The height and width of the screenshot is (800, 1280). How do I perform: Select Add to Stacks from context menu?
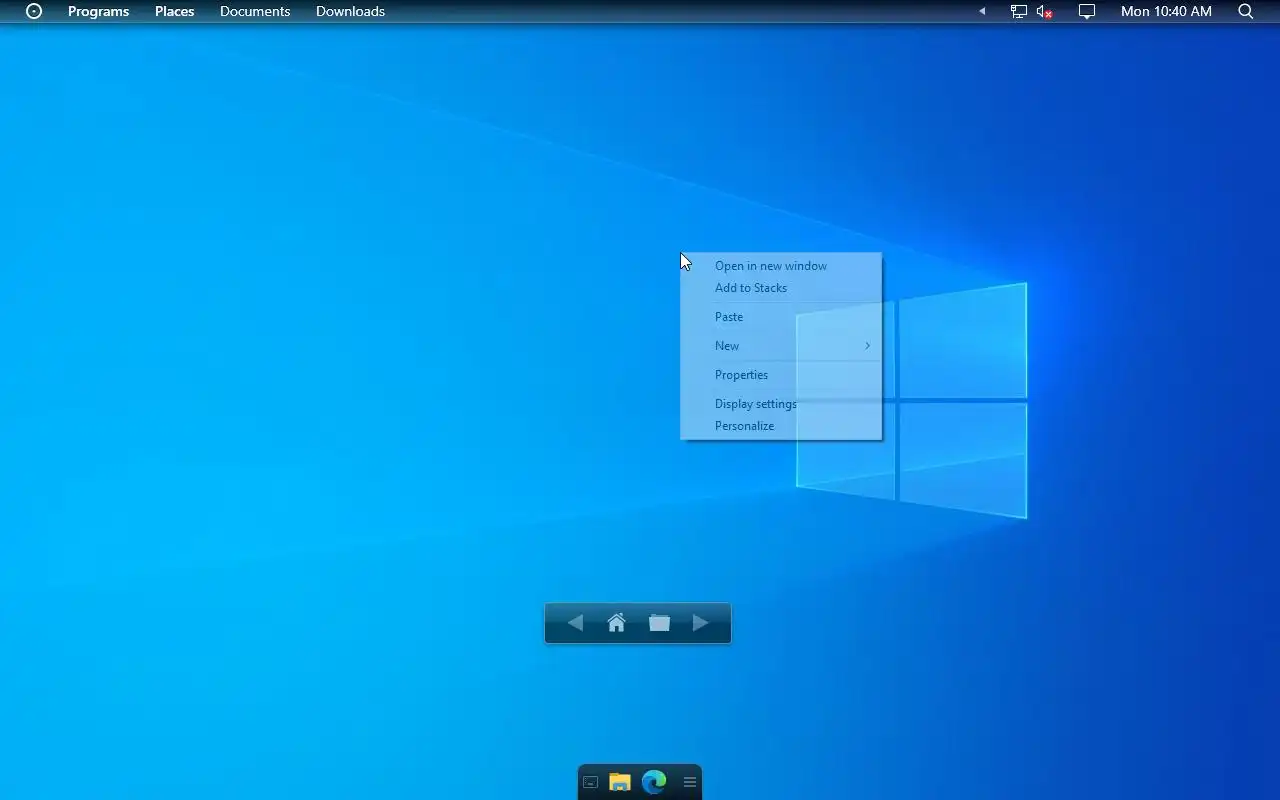pos(781,288)
